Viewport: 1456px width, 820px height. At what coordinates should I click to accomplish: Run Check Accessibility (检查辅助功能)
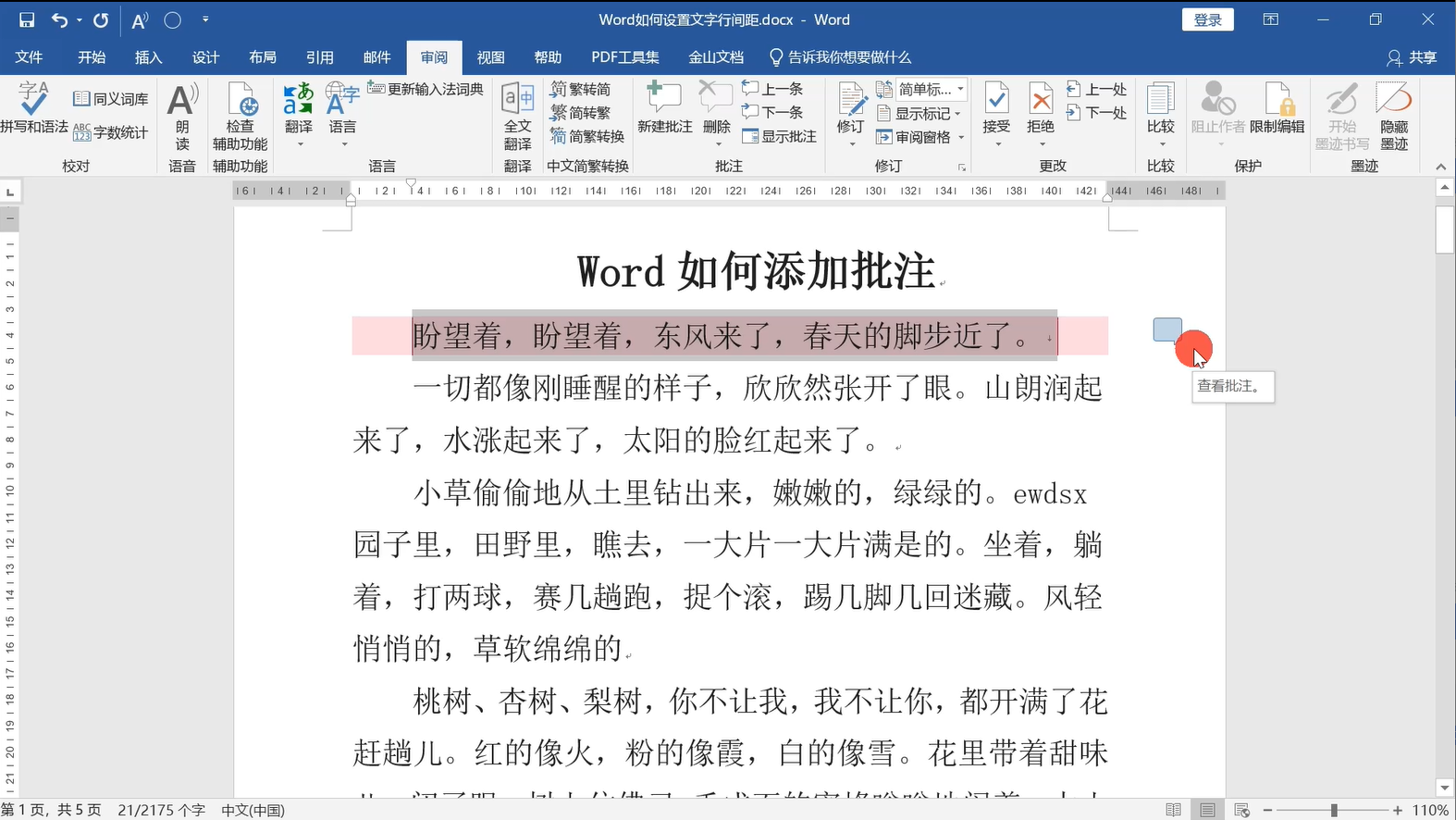241,117
